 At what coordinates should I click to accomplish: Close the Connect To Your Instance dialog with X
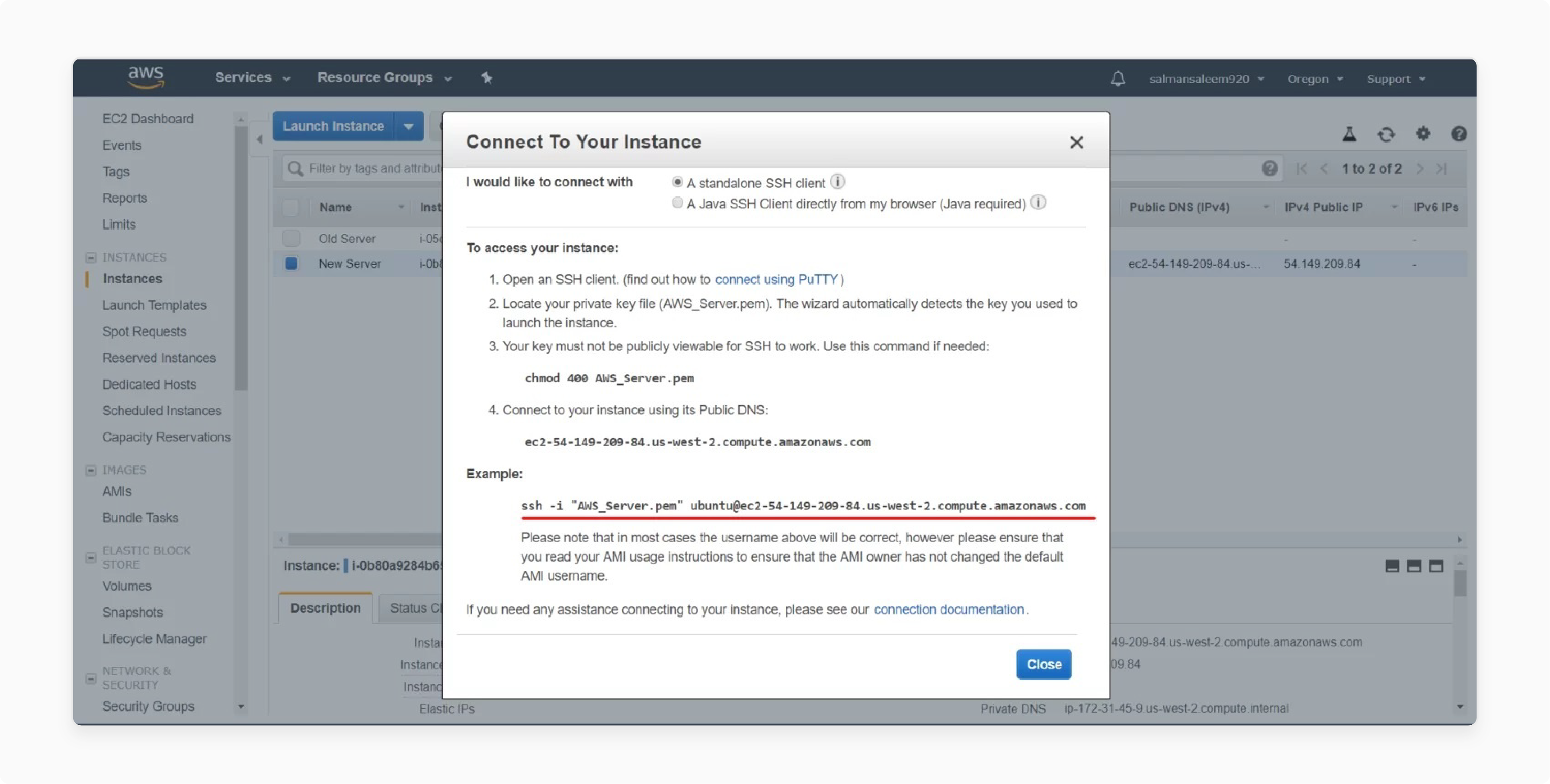click(1076, 142)
